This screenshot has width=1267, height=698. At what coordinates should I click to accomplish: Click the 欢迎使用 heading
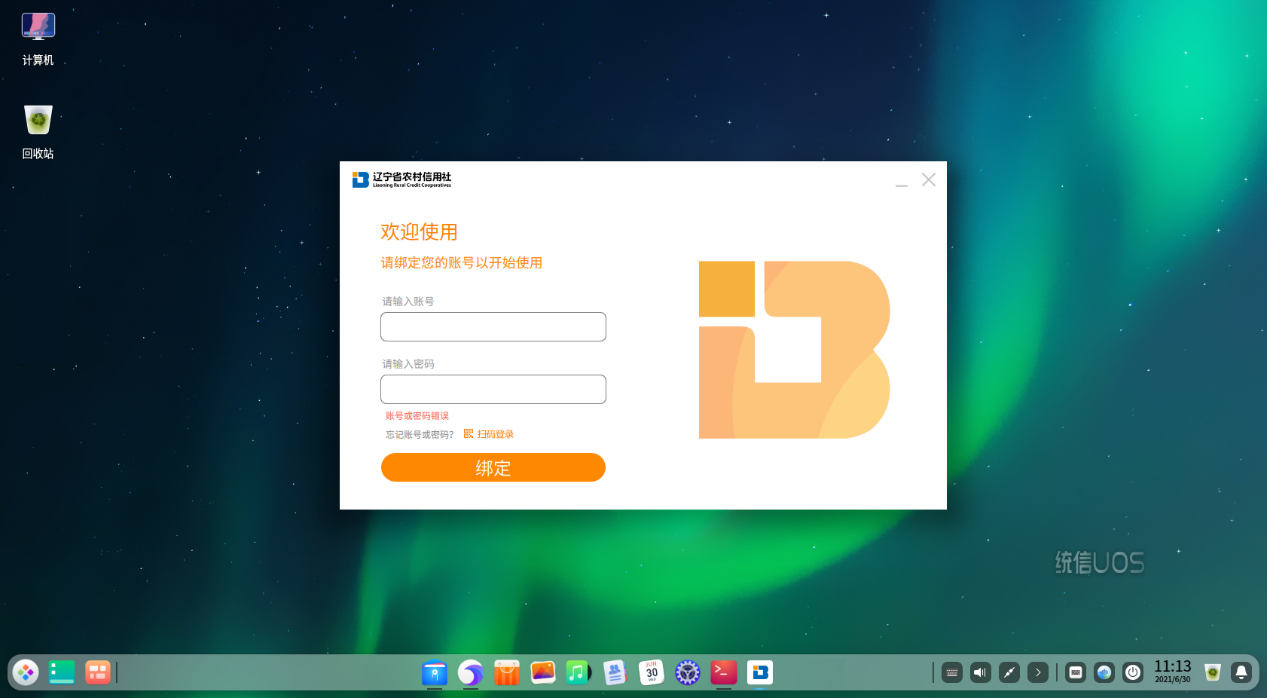[x=419, y=232]
